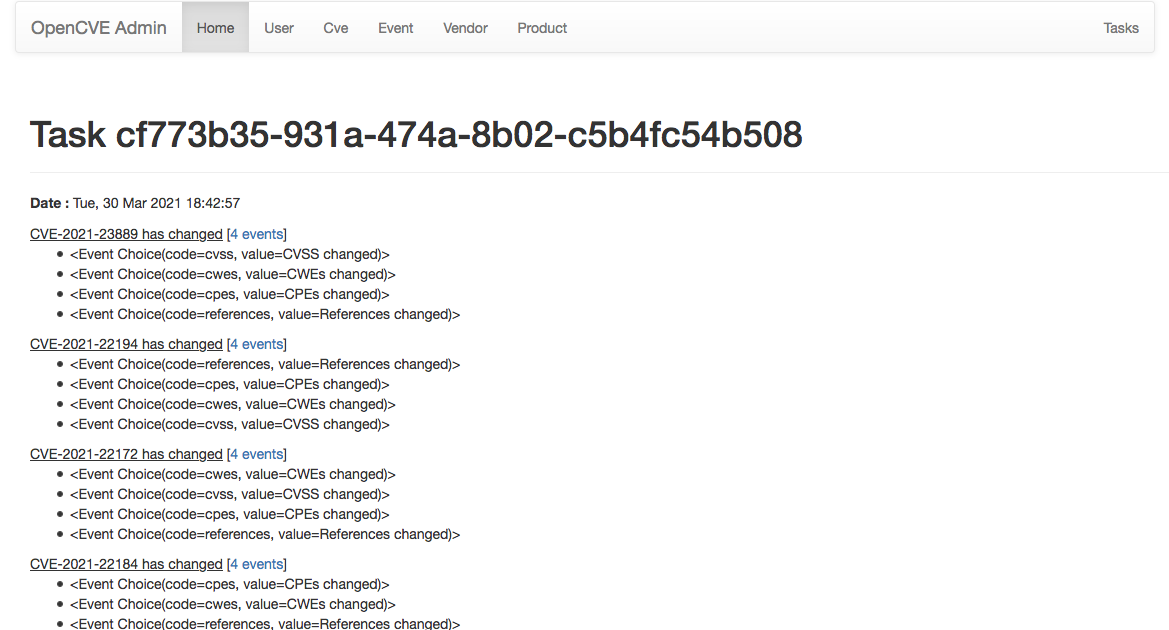Open the Cve admin section
Screen dimensions: 1169x630
336,28
